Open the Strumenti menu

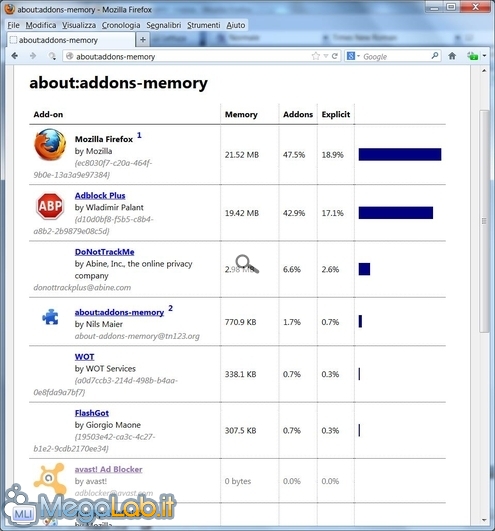coord(203,25)
